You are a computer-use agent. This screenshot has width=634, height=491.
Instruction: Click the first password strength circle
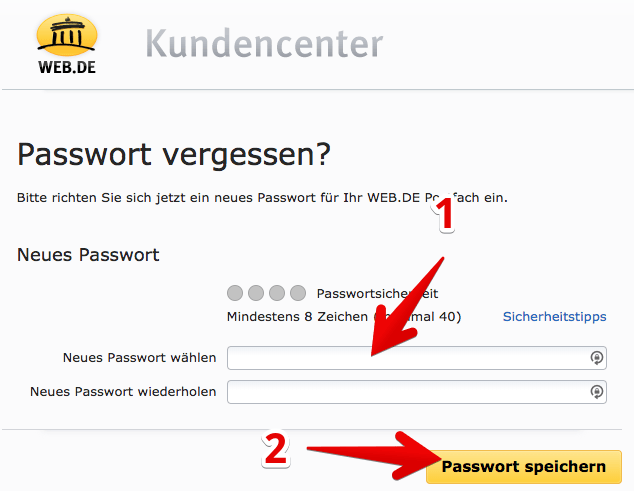pos(235,293)
